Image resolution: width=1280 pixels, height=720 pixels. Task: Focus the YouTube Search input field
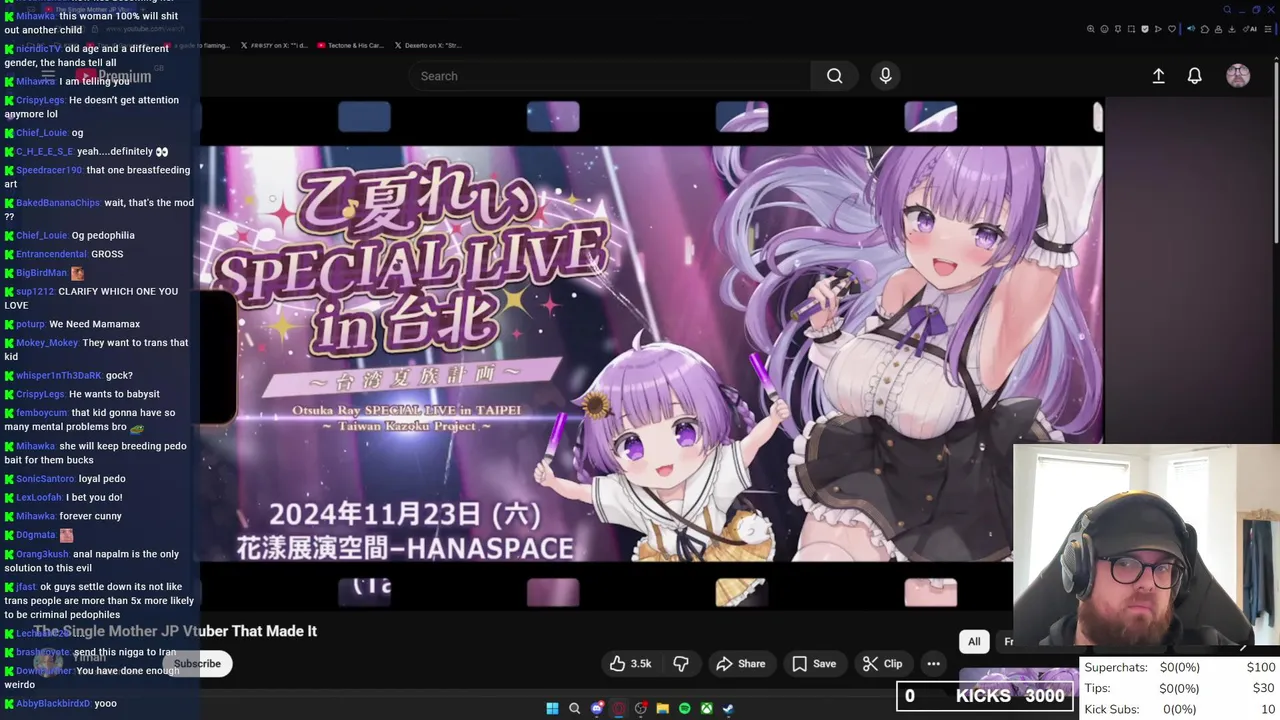click(610, 76)
